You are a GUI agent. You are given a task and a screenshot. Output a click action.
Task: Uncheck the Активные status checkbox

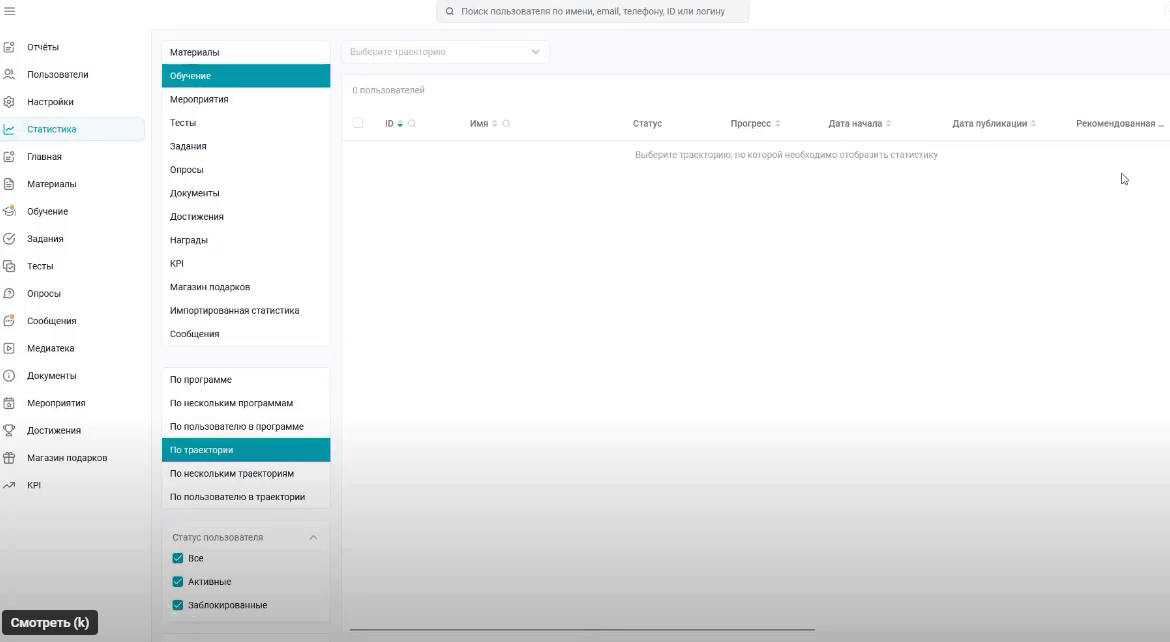pyautogui.click(x=178, y=582)
